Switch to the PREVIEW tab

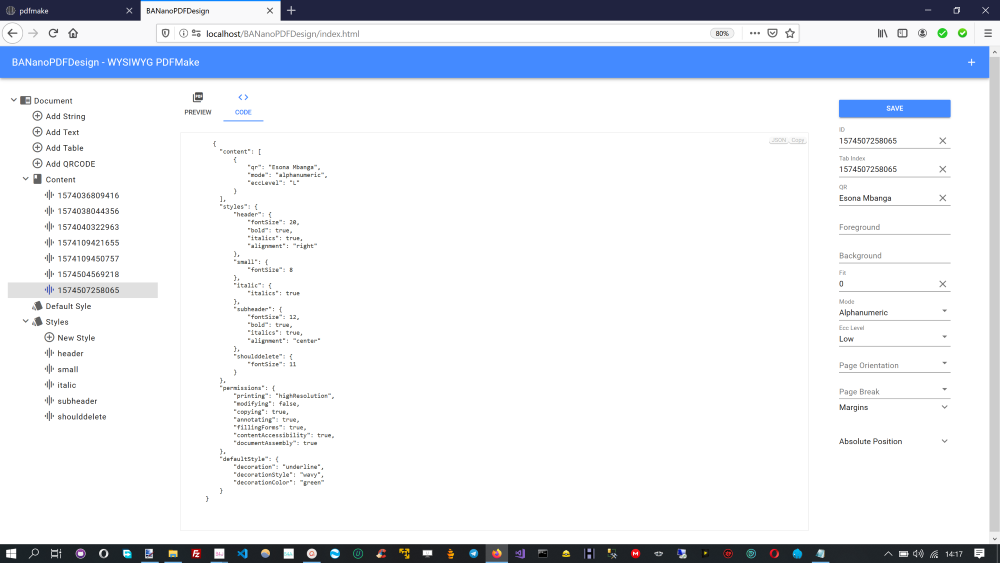click(x=198, y=103)
